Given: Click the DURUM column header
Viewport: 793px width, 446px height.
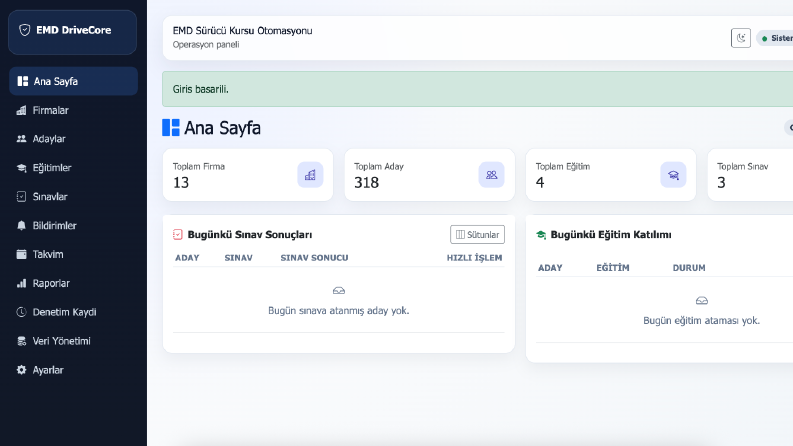Looking at the screenshot, I should pyautogui.click(x=689, y=268).
